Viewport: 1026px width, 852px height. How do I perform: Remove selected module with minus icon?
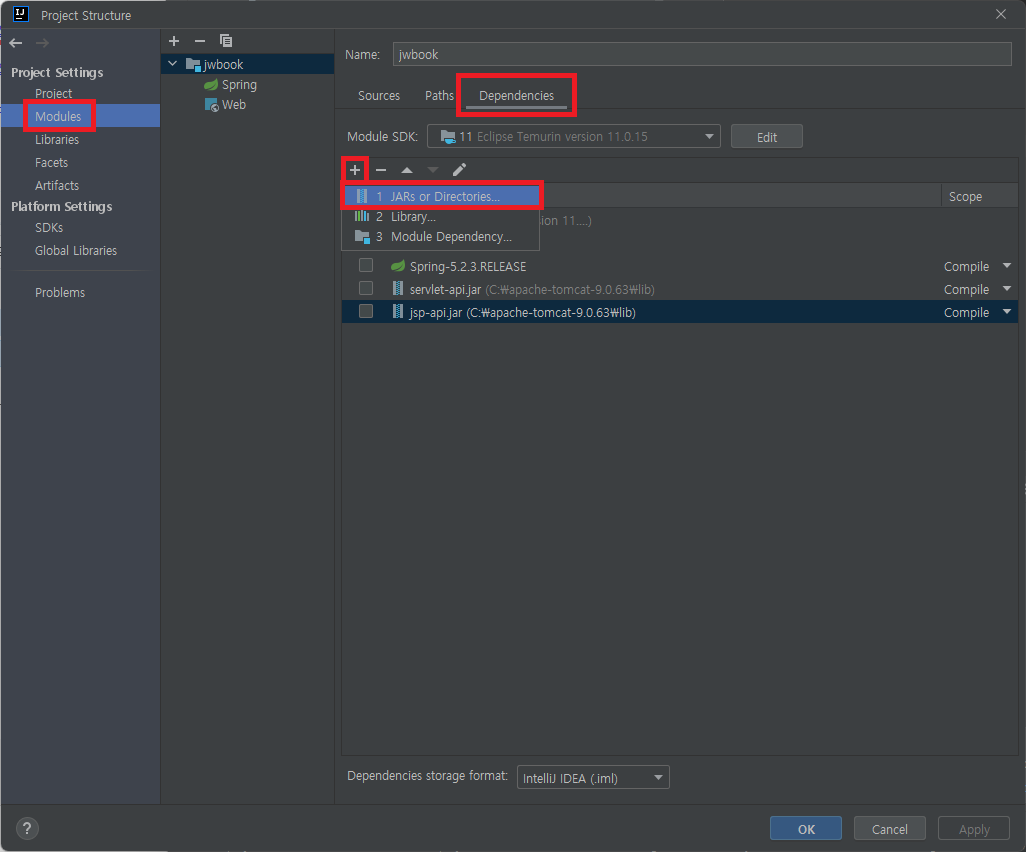[x=200, y=41]
